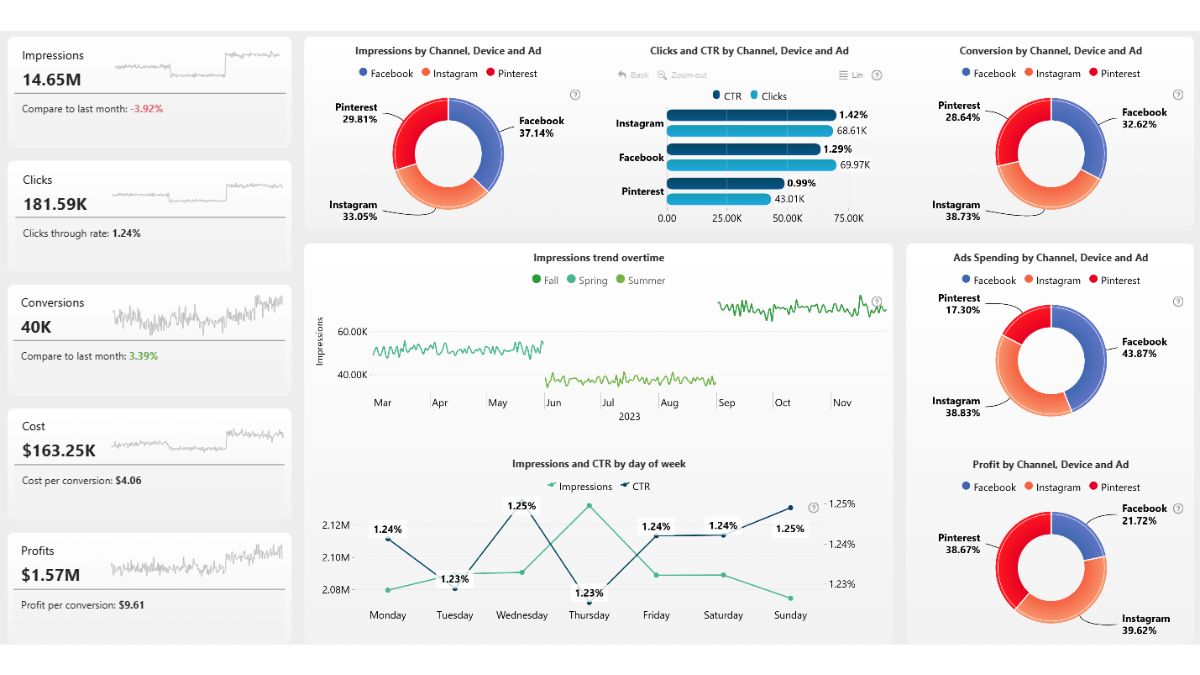Image resolution: width=1200 pixels, height=675 pixels.
Task: Select the Impressions 14.65M KPI card
Action: tap(150, 92)
